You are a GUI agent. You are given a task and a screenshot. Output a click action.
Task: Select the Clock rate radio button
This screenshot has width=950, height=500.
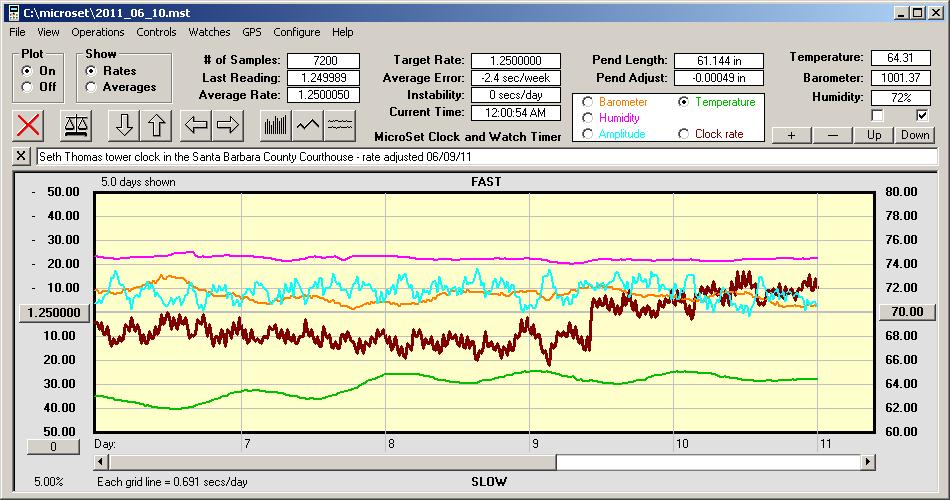click(x=683, y=134)
